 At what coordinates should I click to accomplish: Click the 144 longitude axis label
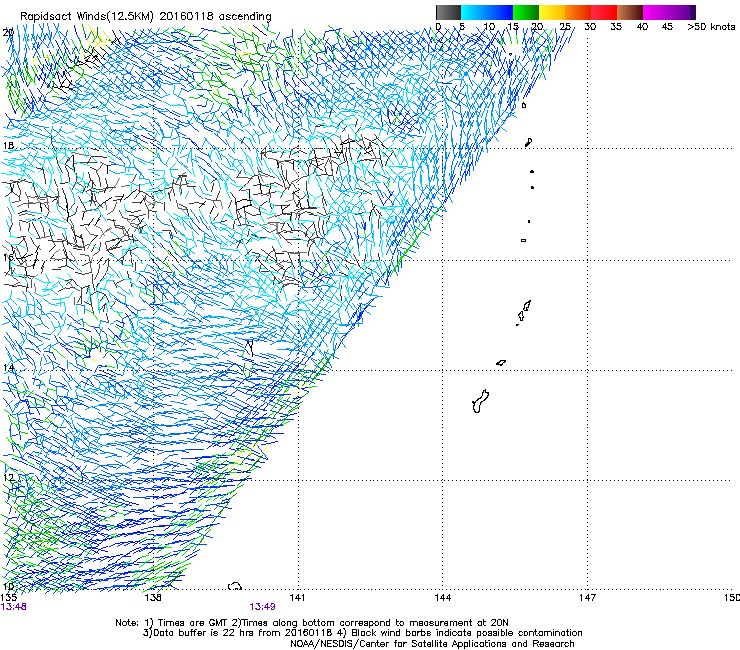(443, 598)
